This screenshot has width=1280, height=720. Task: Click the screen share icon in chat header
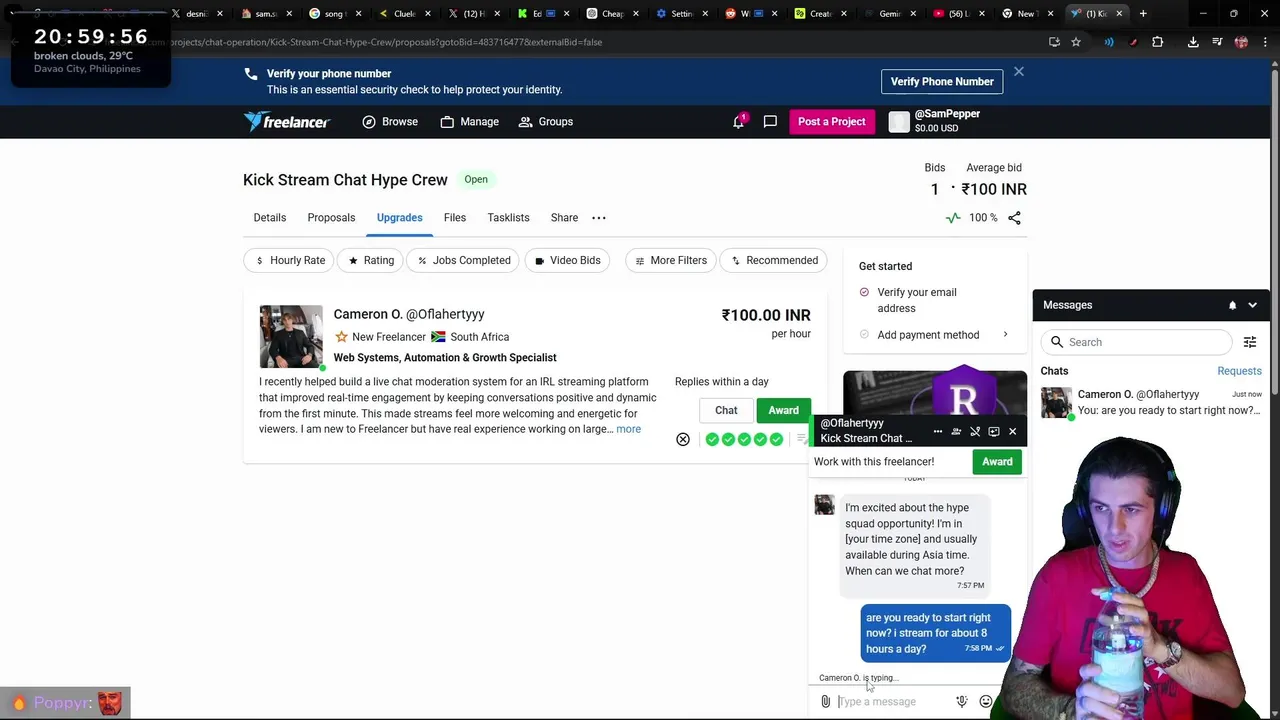[x=993, y=432]
